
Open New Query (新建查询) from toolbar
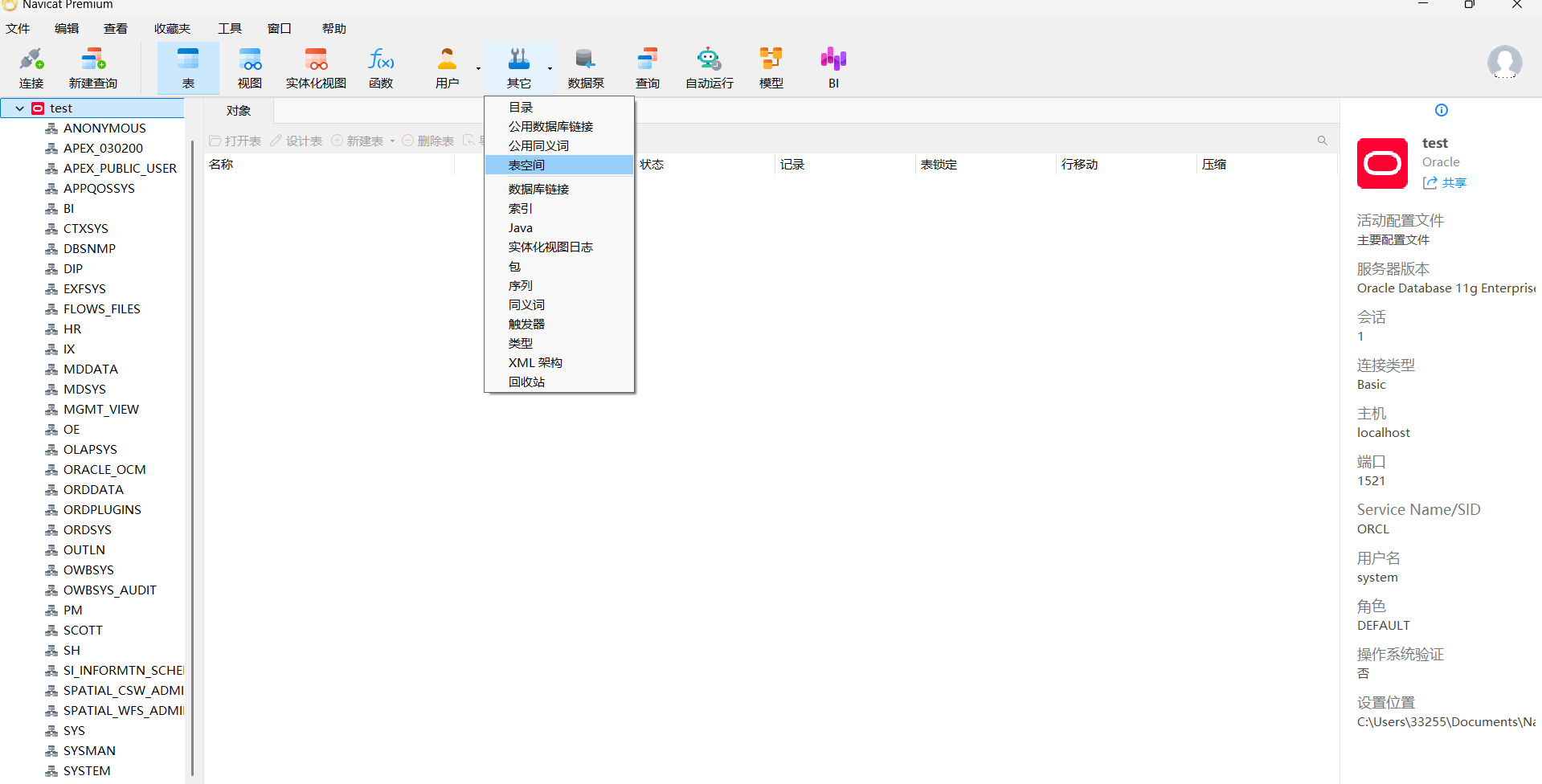pos(93,67)
